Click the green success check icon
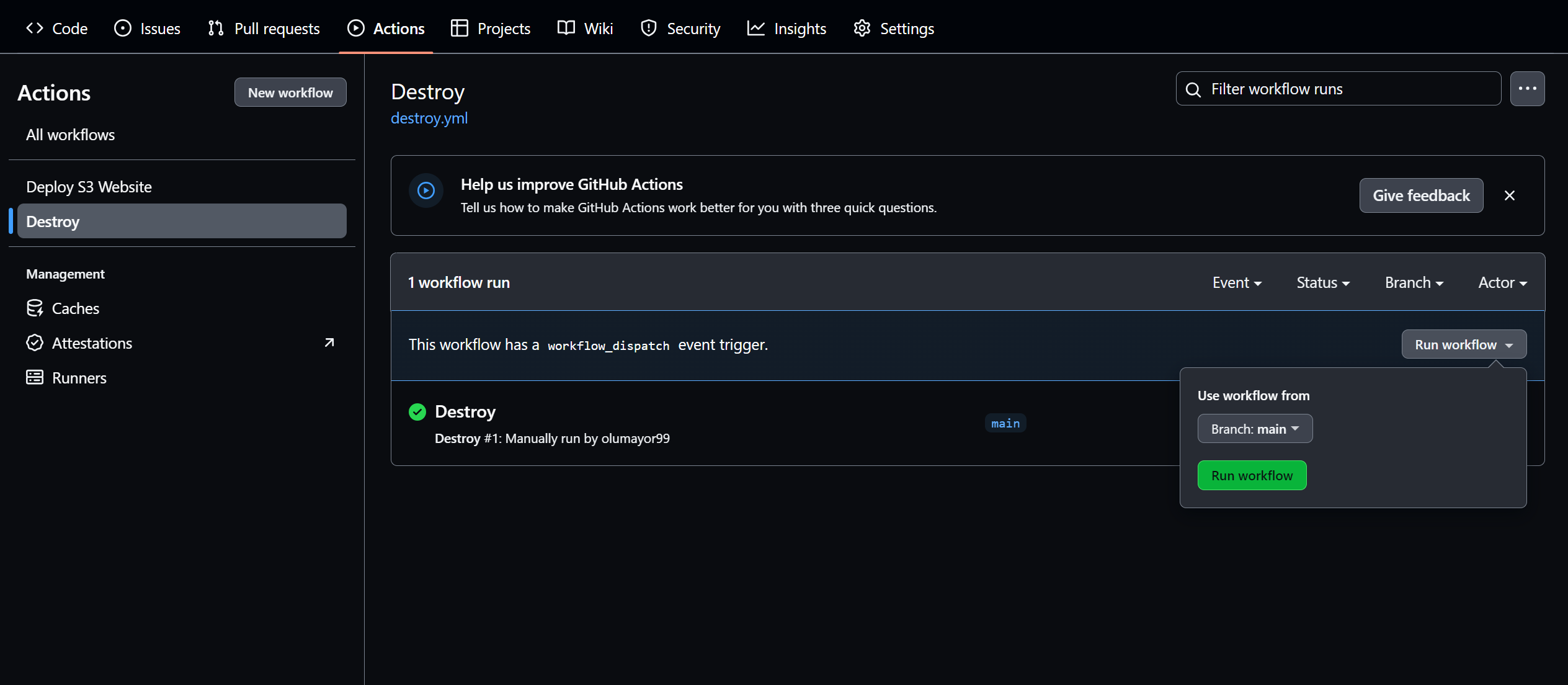Viewport: 1568px width, 685px height. coord(417,412)
